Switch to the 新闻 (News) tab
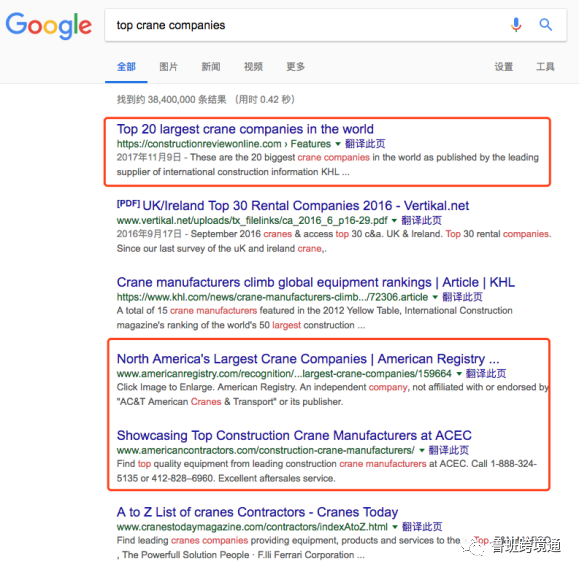 pos(211,67)
